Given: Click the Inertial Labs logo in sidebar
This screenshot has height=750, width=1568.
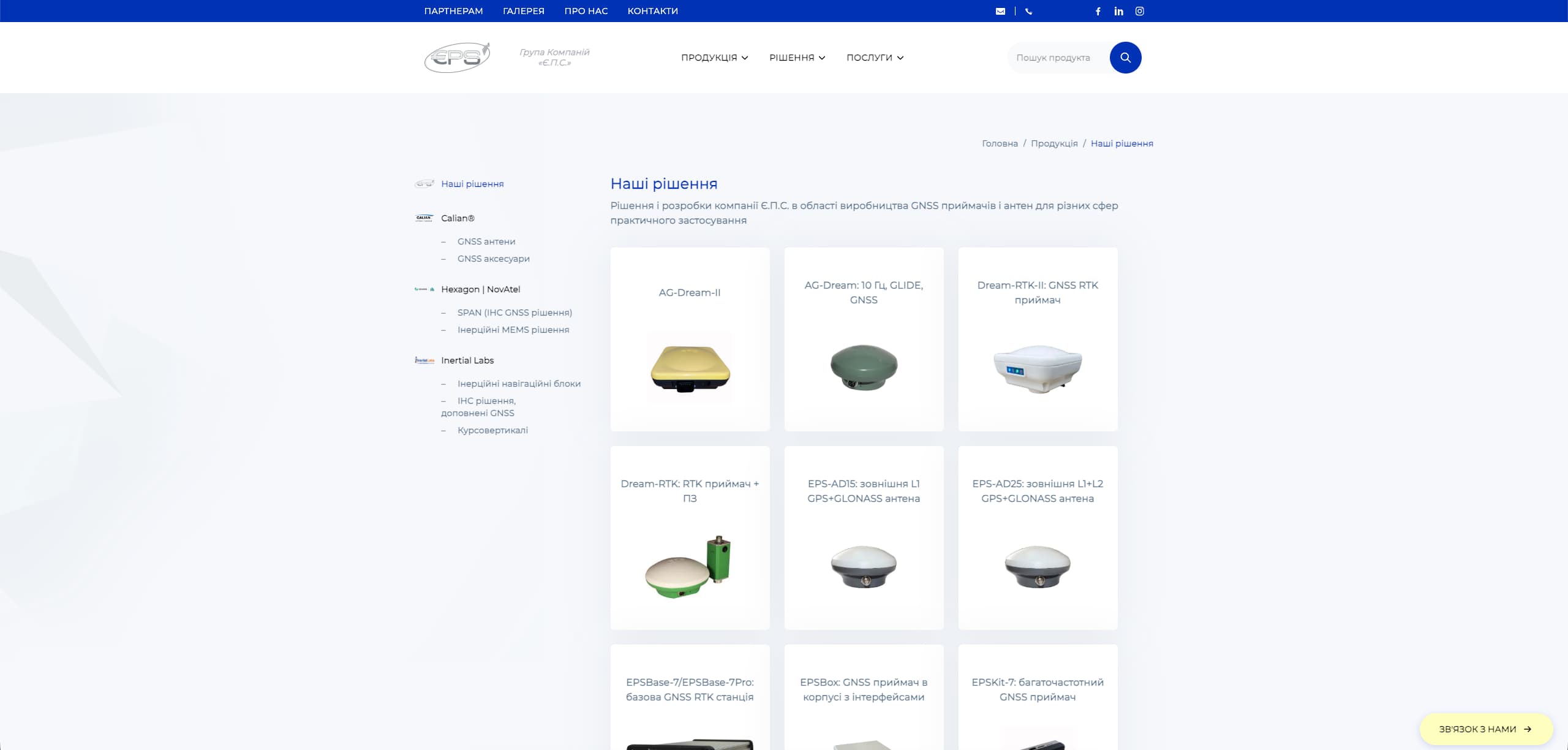Looking at the screenshot, I should click(424, 360).
